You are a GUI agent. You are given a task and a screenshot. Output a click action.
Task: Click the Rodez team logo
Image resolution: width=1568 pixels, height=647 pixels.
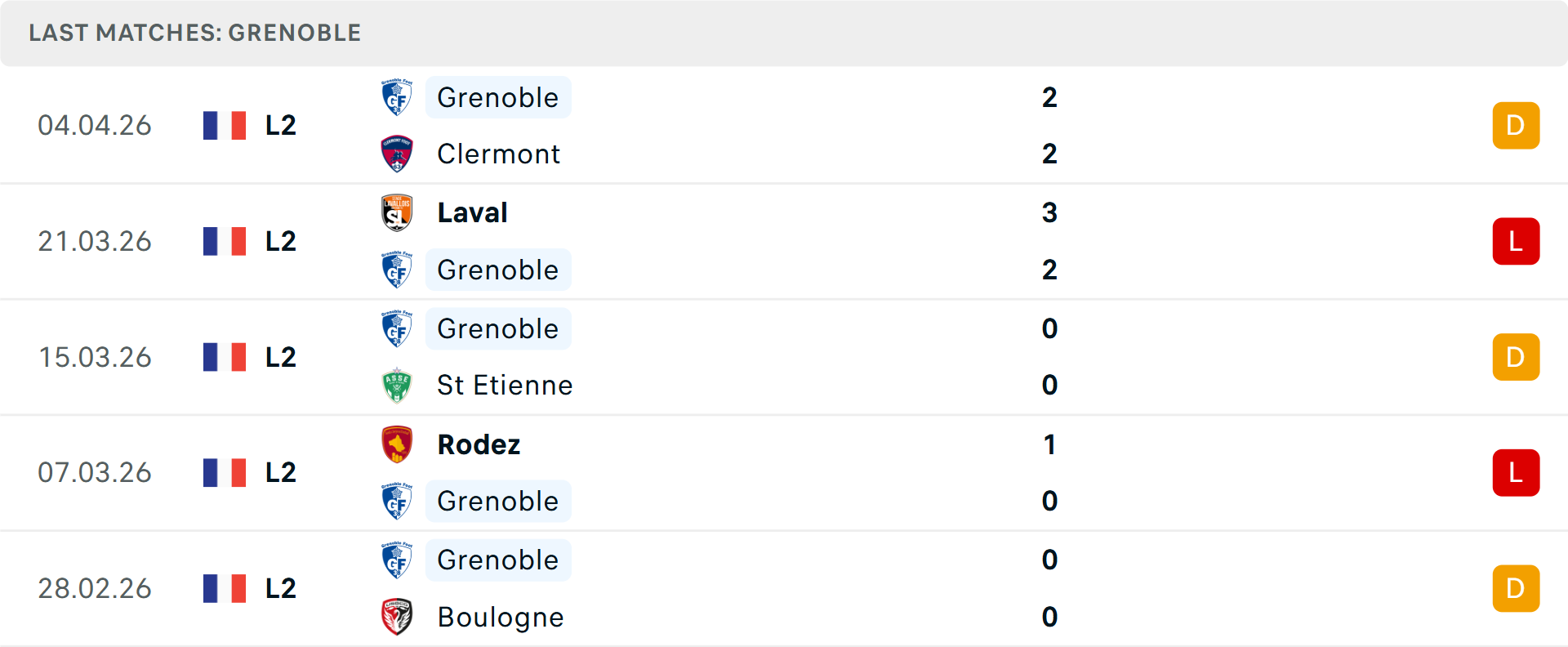397,445
